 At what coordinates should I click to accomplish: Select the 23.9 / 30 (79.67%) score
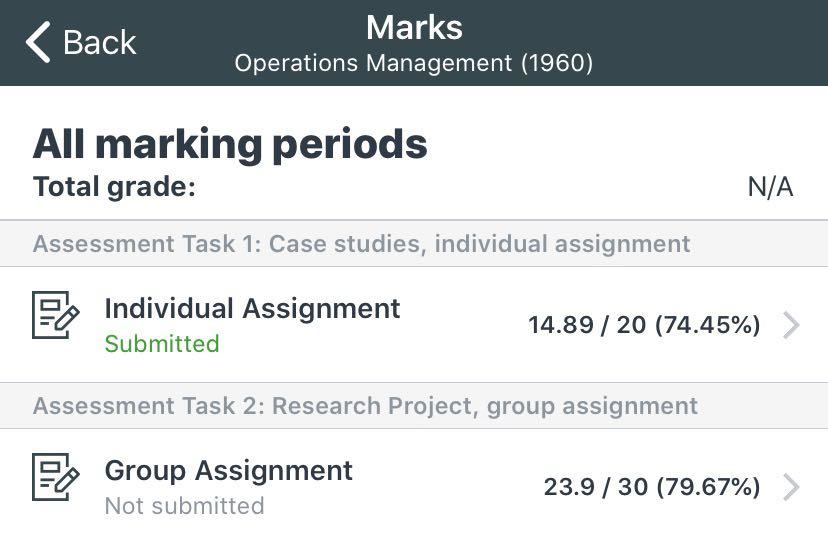coord(651,487)
